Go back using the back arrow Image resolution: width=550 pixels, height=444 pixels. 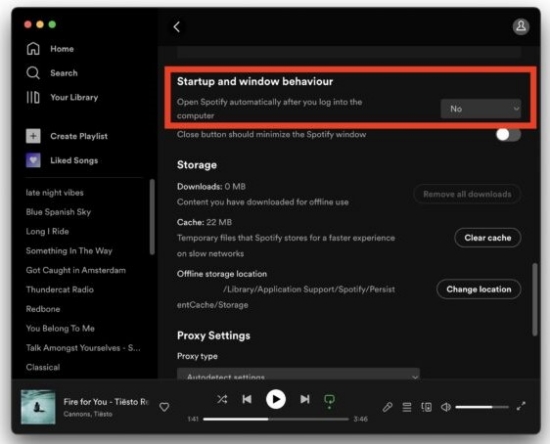point(176,27)
